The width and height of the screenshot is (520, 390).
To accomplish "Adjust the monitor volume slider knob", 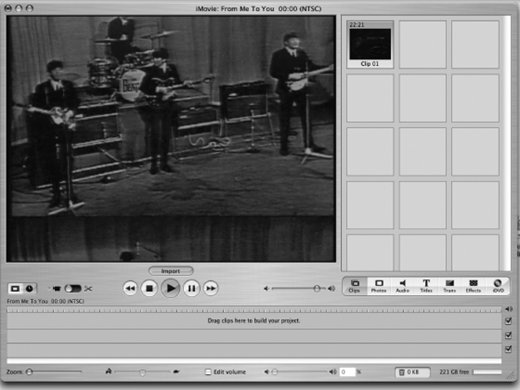I will coord(317,288).
